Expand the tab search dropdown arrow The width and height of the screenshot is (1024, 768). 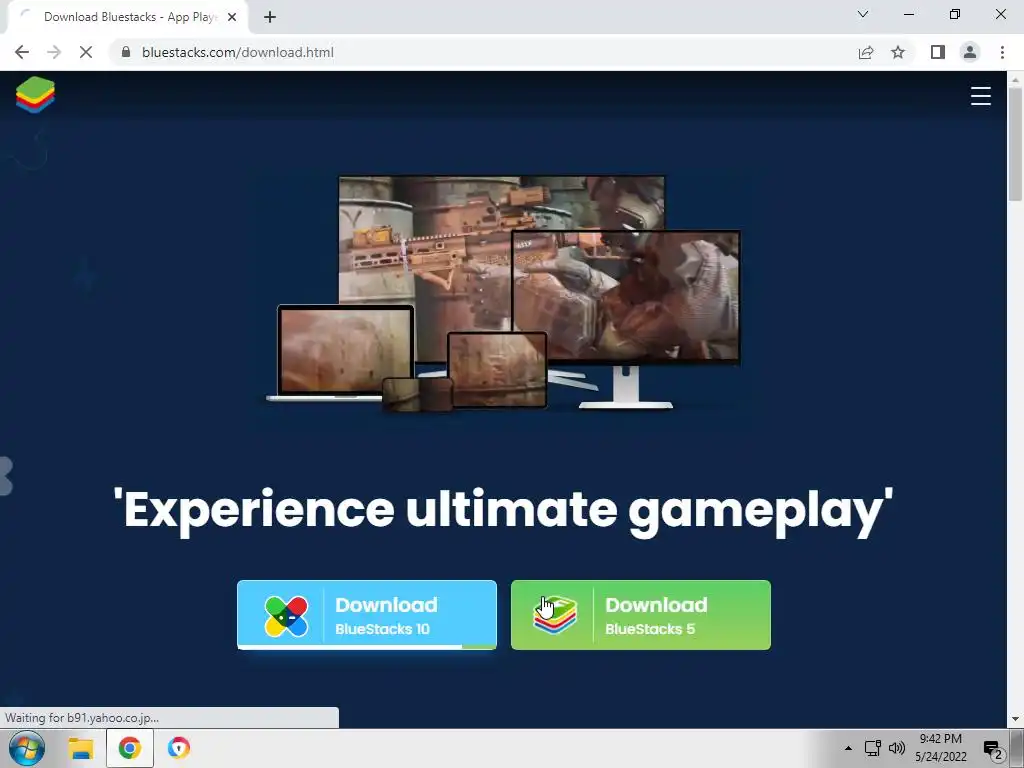[x=863, y=14]
